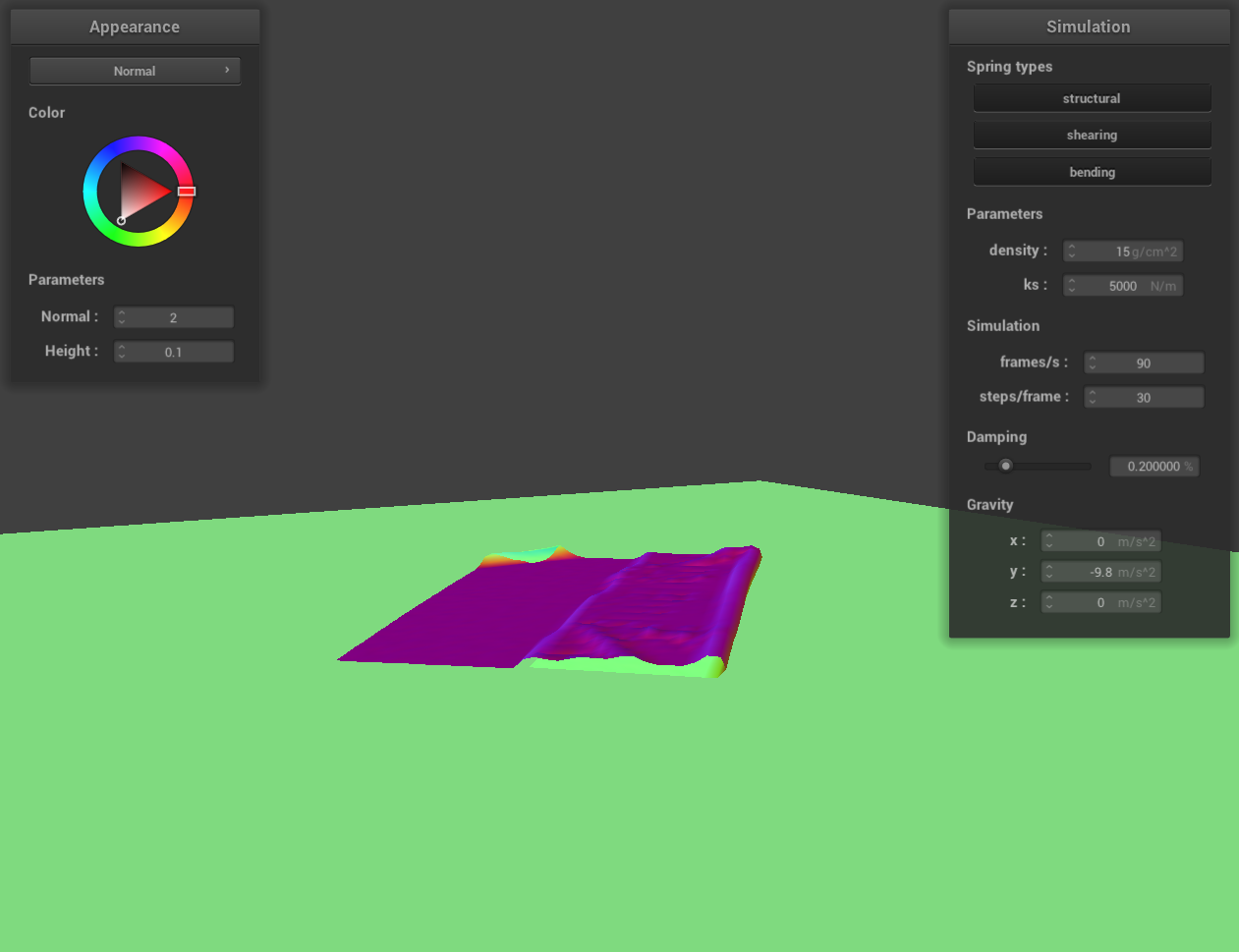This screenshot has height=952, width=1239.
Task: Toggle the structural spring type
Action: [x=1092, y=98]
